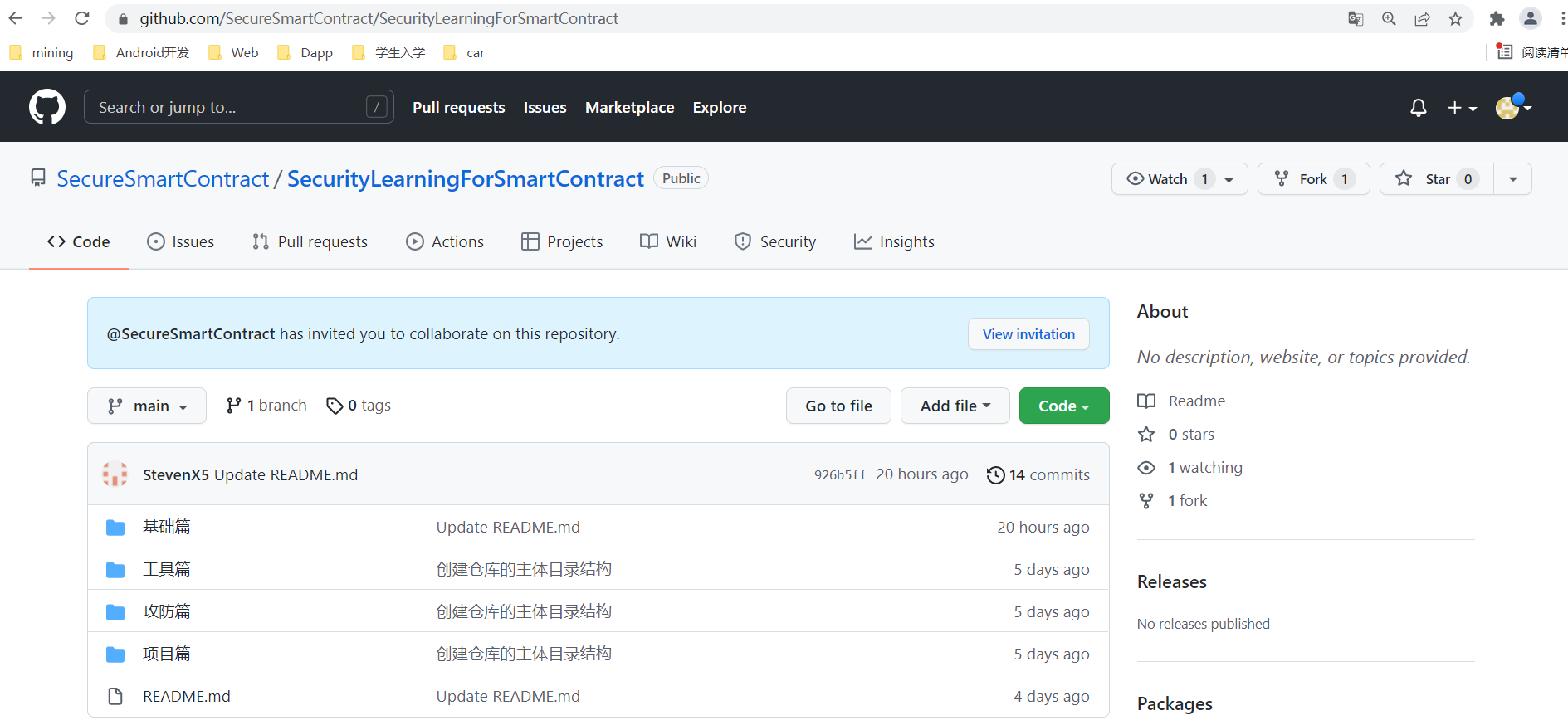Open StevenX5 author avatar

tap(115, 474)
